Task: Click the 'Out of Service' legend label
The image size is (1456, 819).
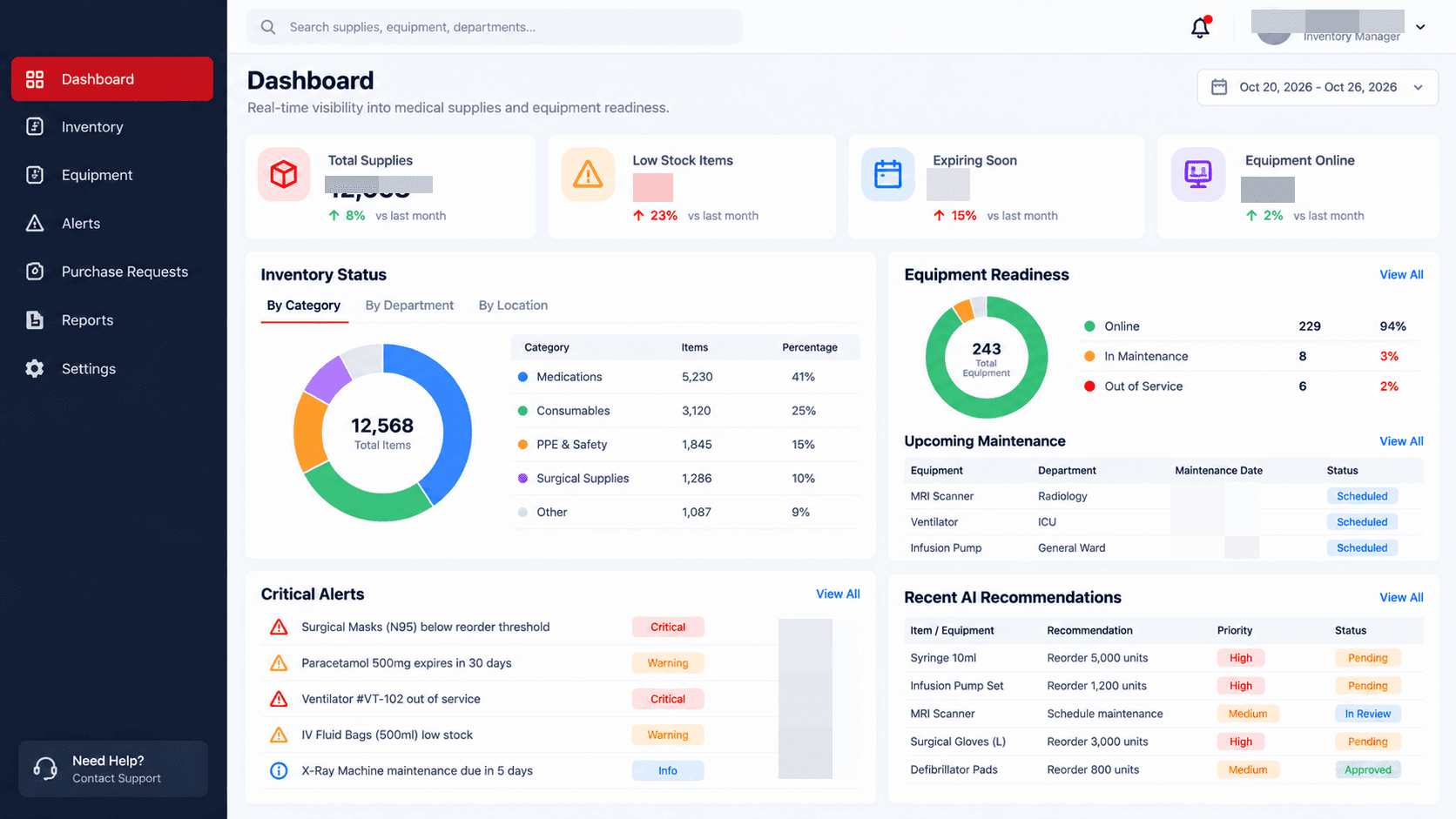Action: click(1143, 386)
